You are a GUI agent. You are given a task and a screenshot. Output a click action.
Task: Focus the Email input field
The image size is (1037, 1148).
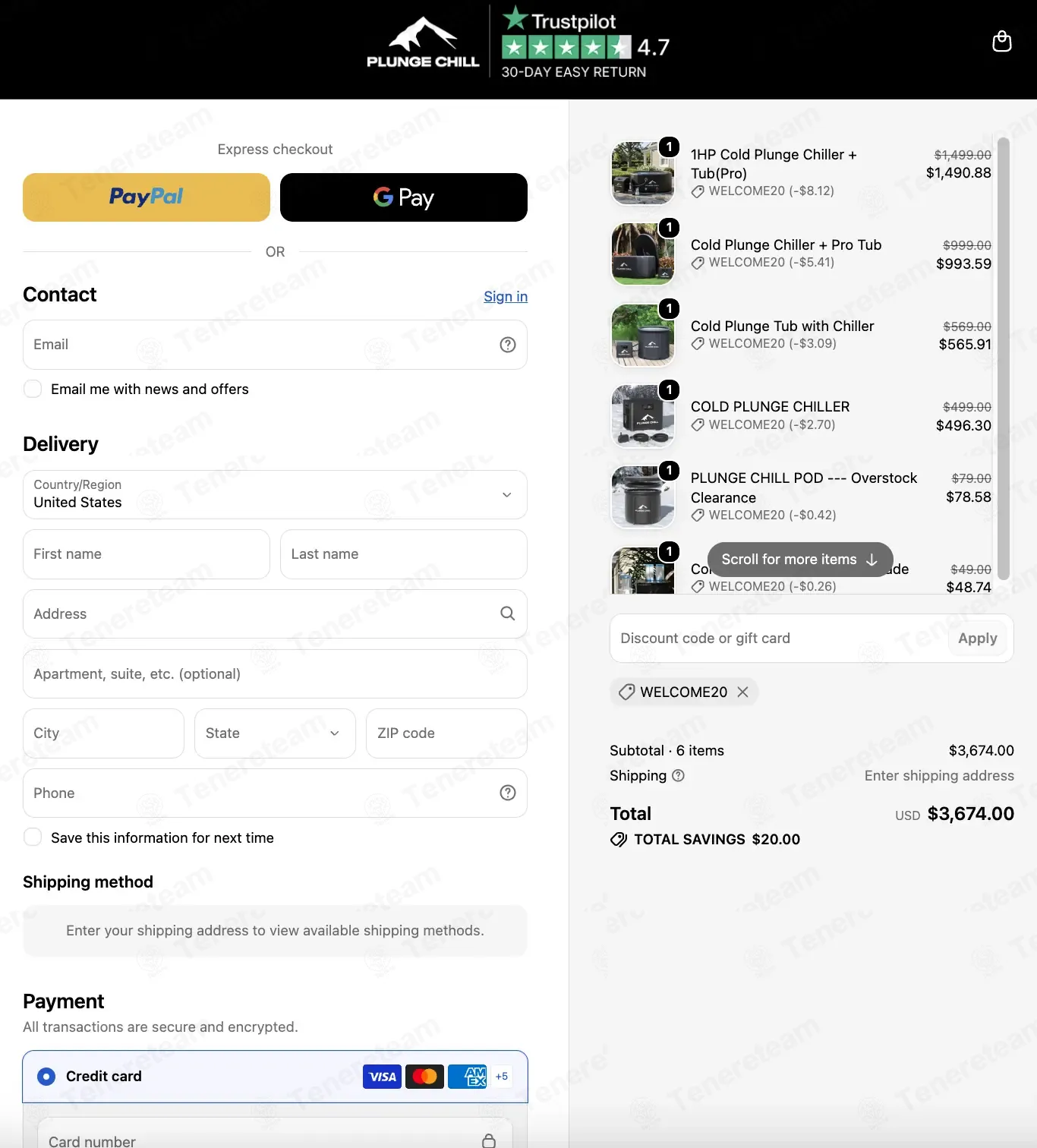[275, 345]
